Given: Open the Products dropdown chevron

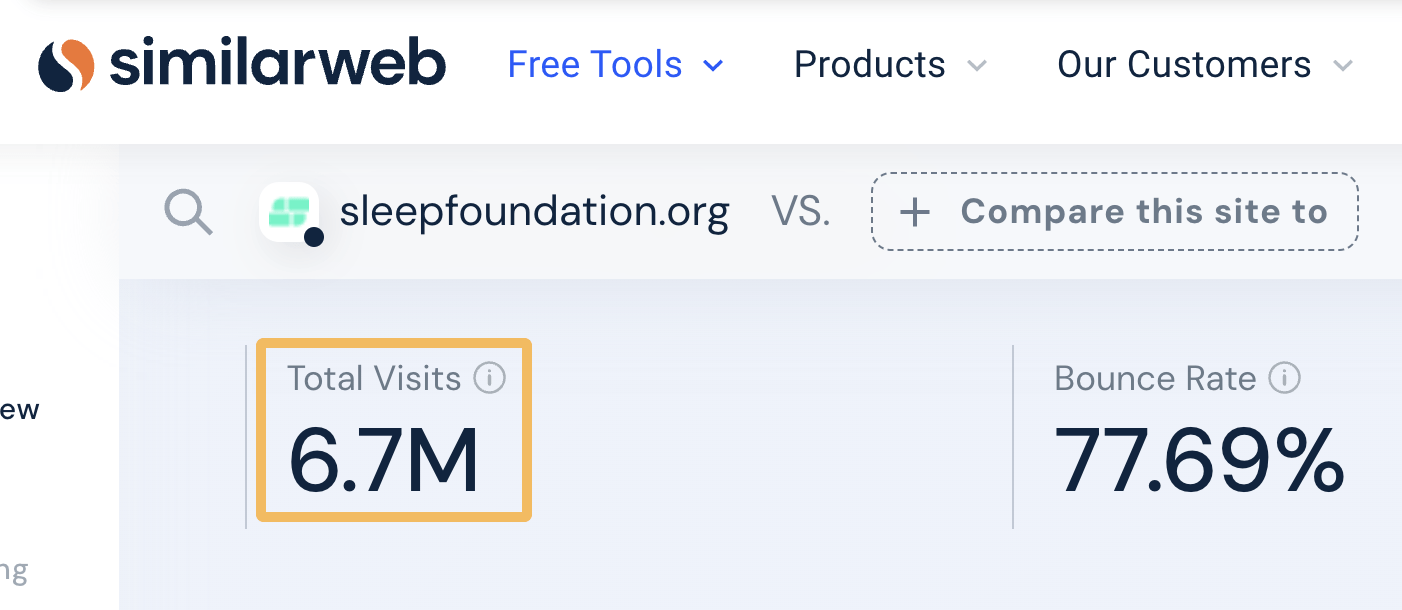Looking at the screenshot, I should pos(977,66).
